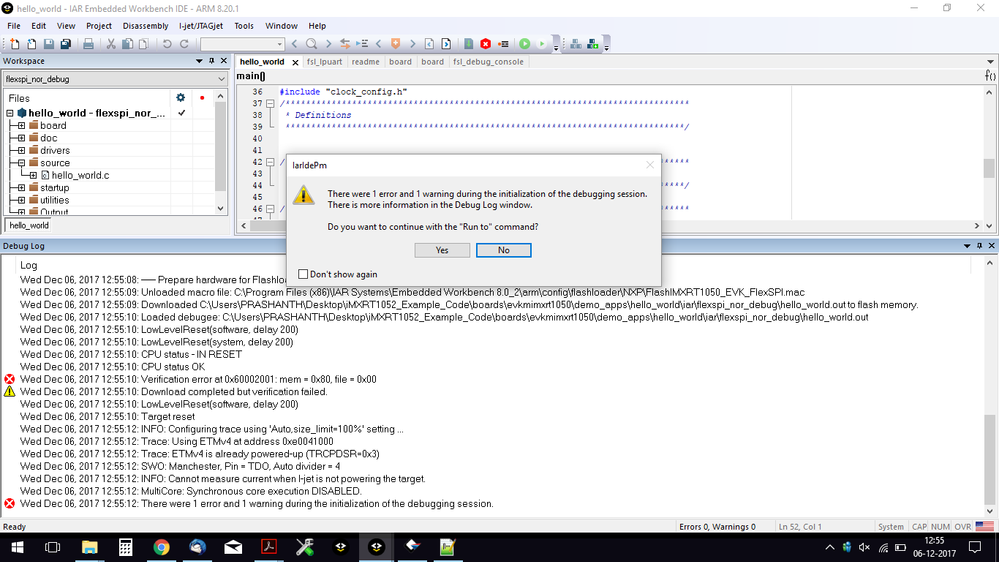The image size is (999, 562).
Task: Toggle bookmark with orange shield icon
Action: [395, 44]
